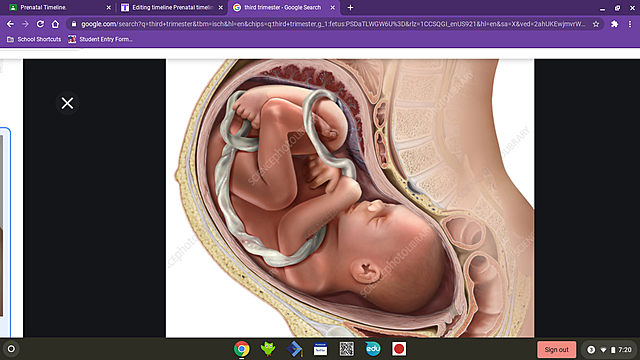This screenshot has height=360, width=640.
Task: Open a new browser tab
Action: pyautogui.click(x=350, y=7)
